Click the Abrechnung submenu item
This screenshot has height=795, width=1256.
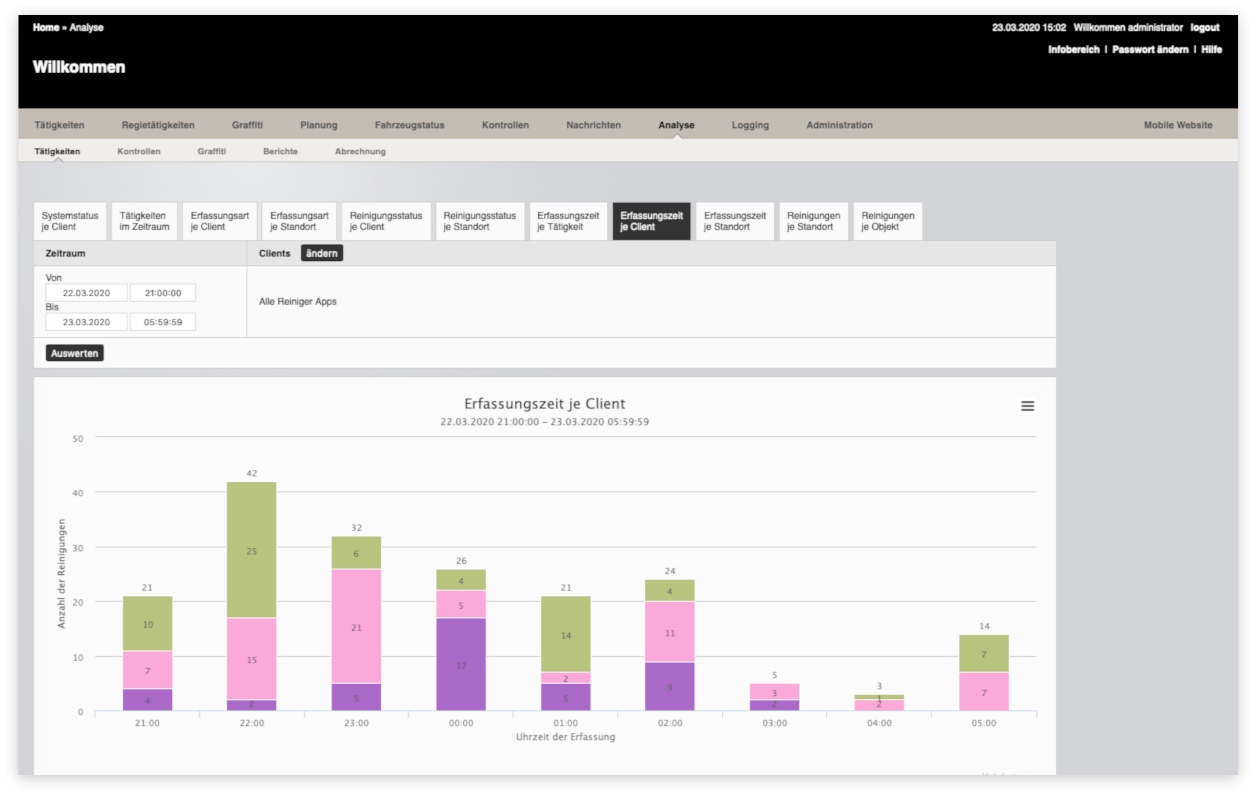tap(360, 151)
